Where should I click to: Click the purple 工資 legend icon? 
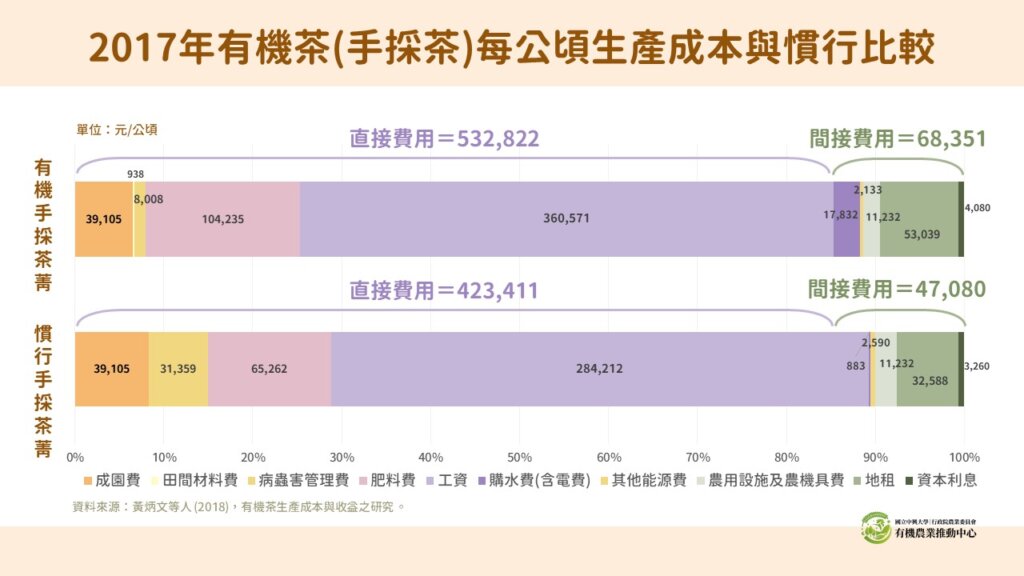(x=429, y=481)
